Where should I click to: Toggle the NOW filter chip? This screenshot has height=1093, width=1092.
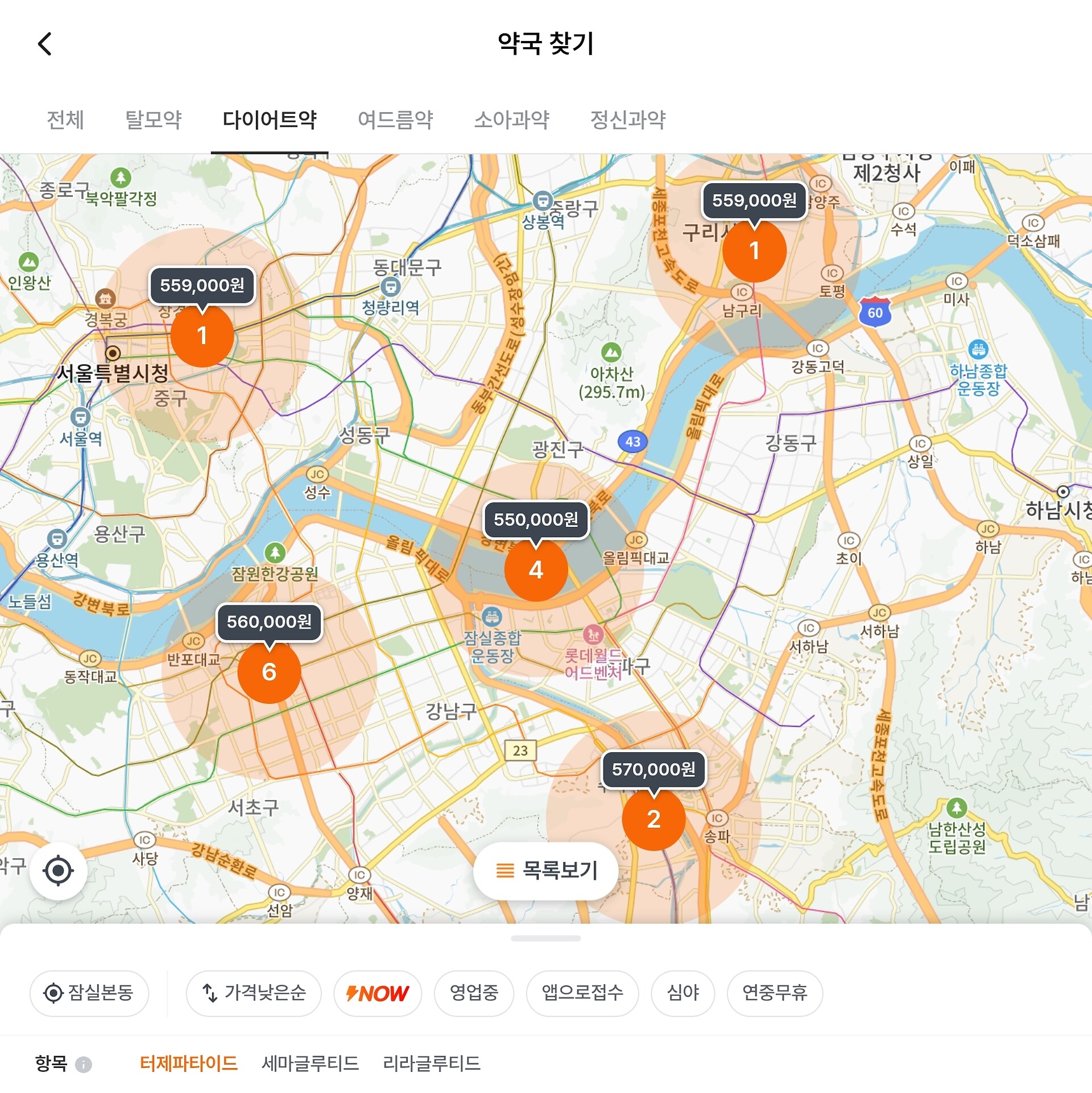(x=377, y=993)
